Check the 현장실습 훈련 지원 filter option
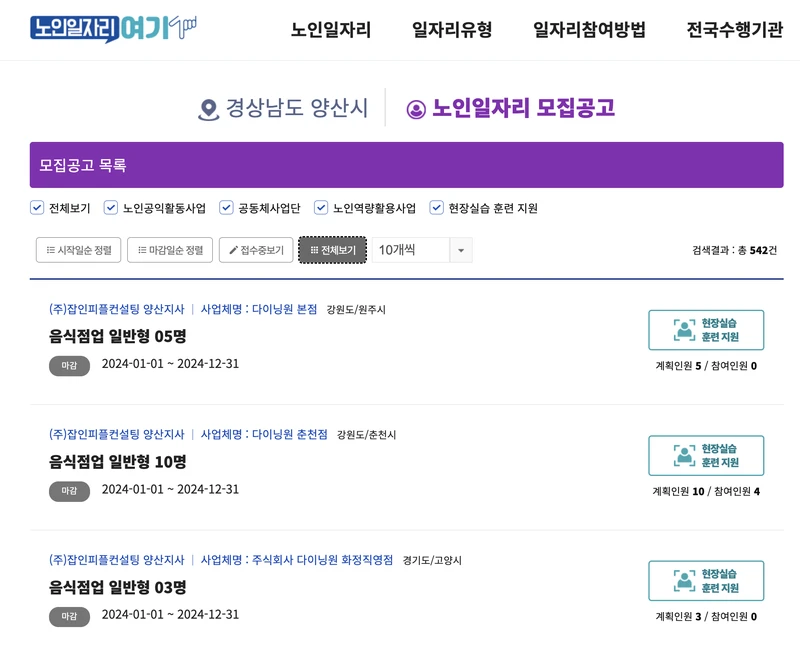Viewport: 800px width, 648px height. 436,207
